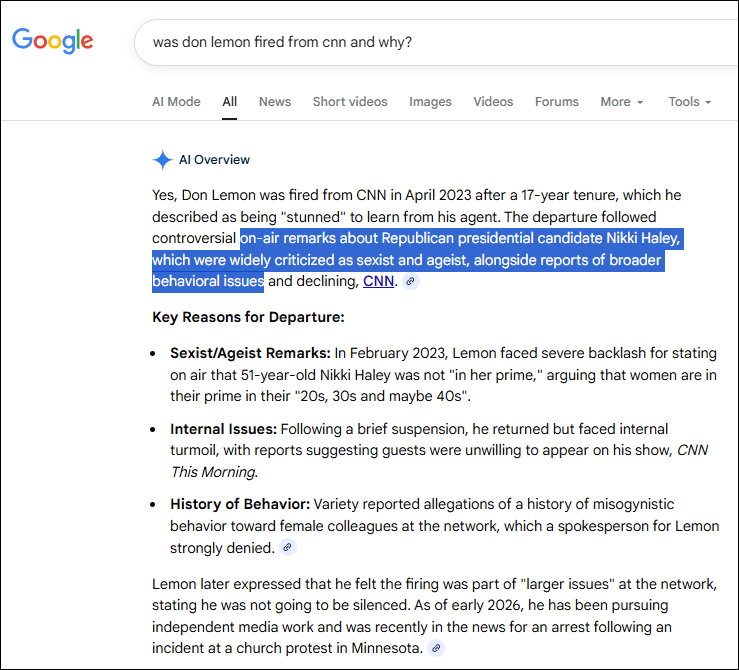The width and height of the screenshot is (739, 670).
Task: Open source link icon after 'strongly denied'
Action: click(288, 547)
